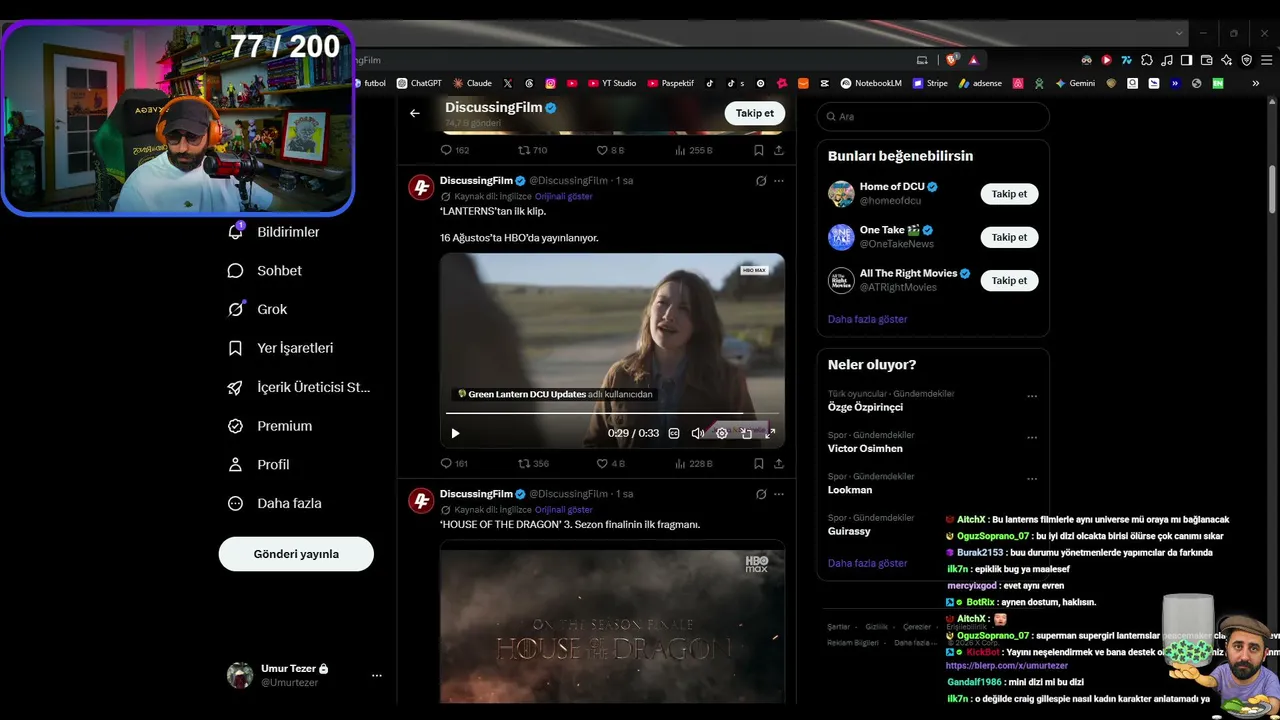The image size is (1280, 720).
Task: Open the adsense bookmark
Action: [980, 83]
